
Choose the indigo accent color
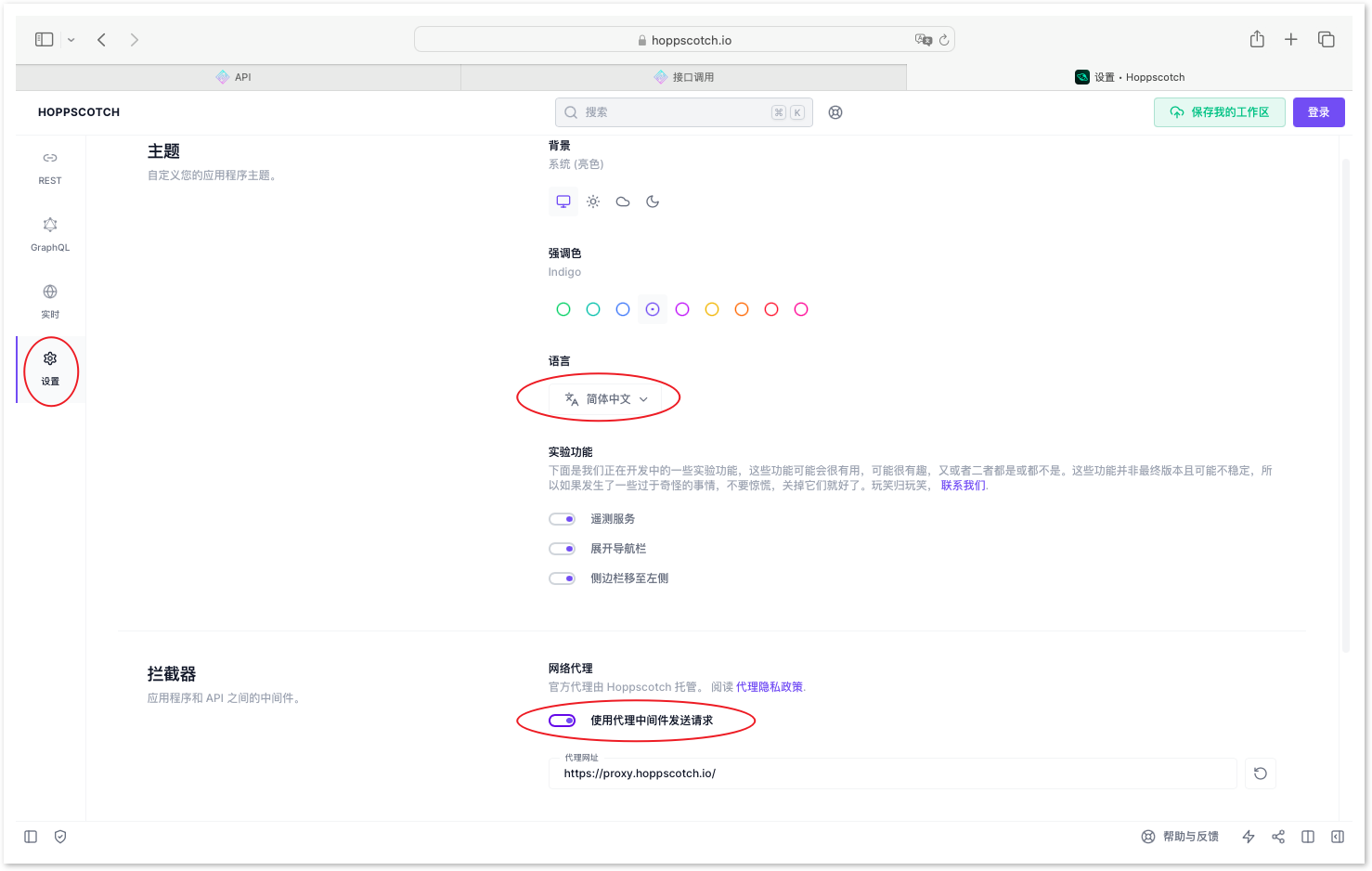pos(653,309)
